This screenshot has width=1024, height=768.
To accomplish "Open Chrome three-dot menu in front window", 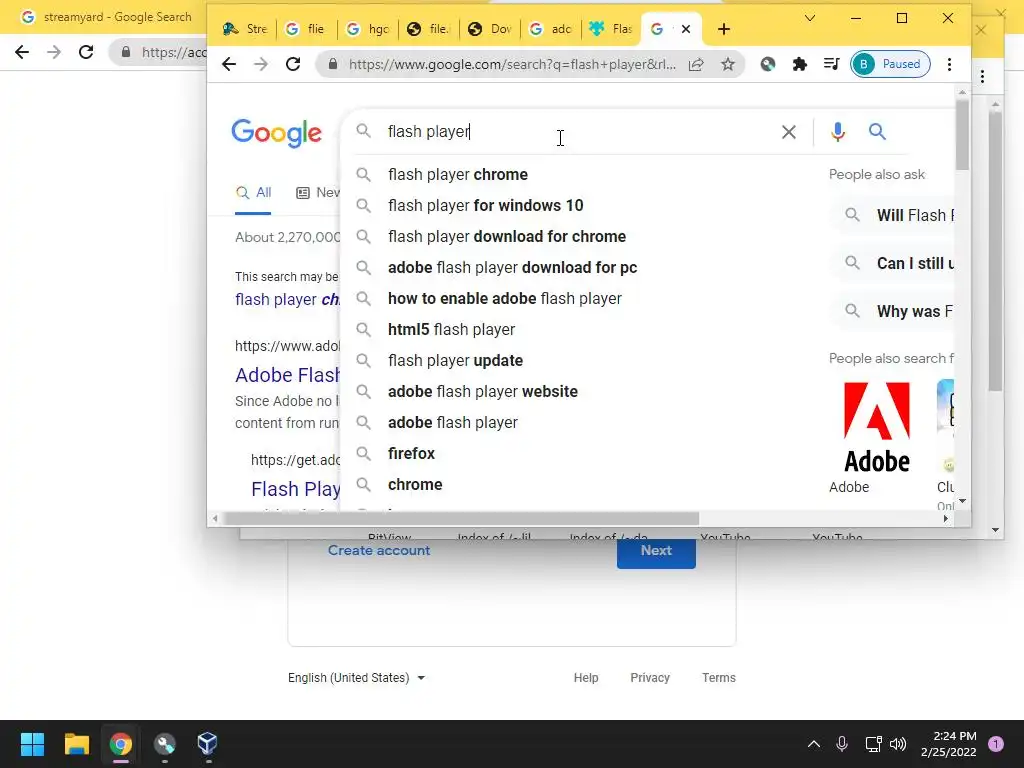I will [x=949, y=64].
